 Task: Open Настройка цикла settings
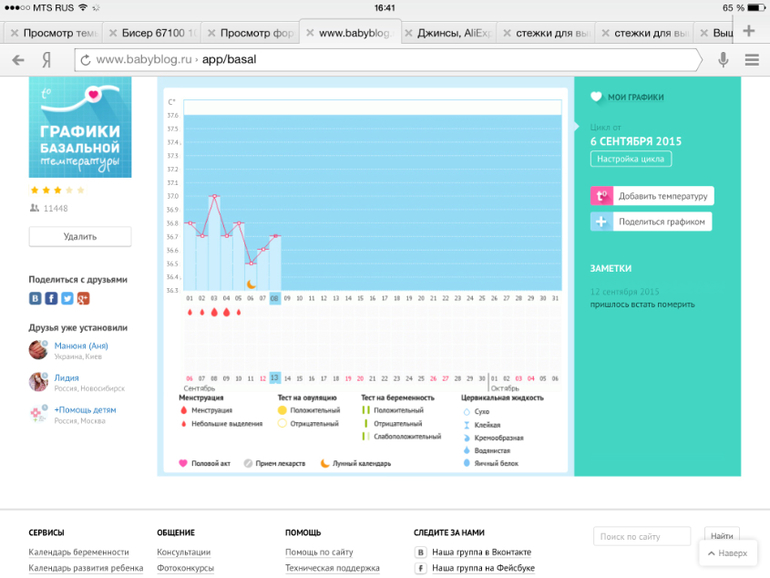631,159
